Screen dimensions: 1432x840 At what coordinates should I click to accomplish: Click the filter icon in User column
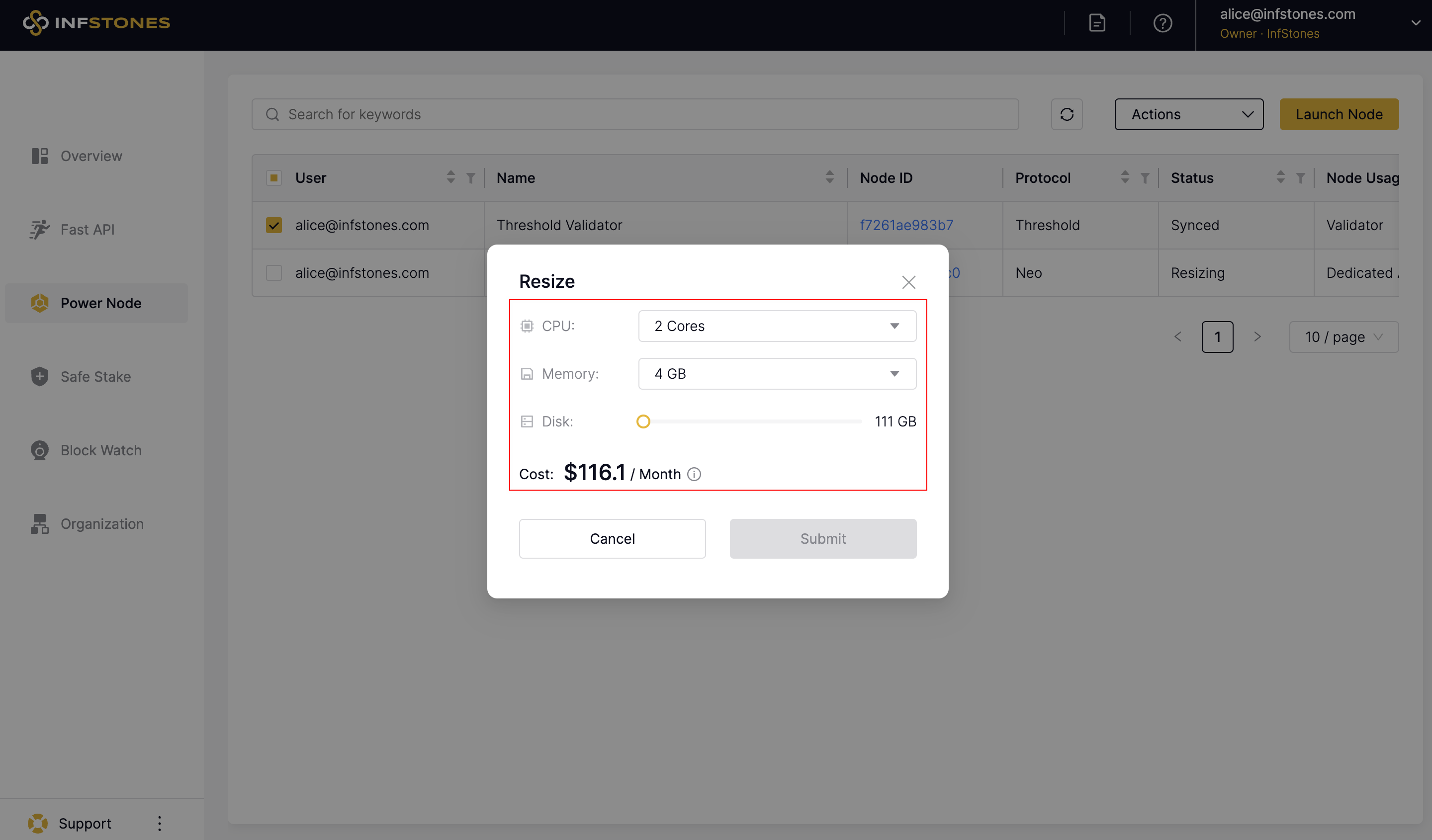(x=470, y=178)
